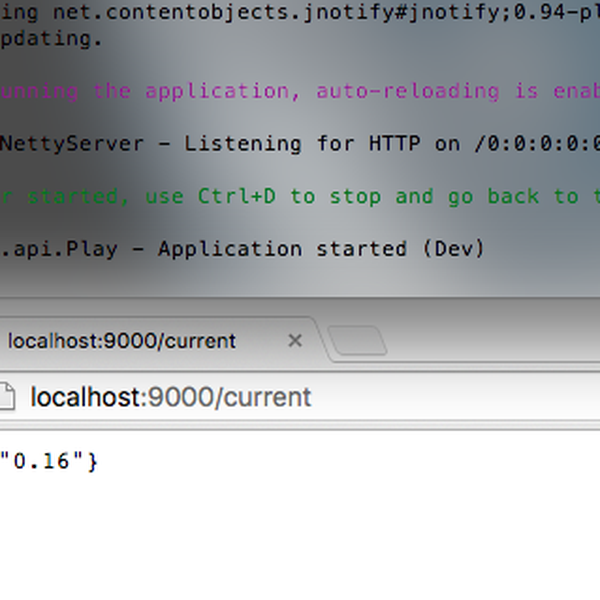Click the page info icon in address bar
This screenshot has height=600, width=600.
click(x=6, y=397)
